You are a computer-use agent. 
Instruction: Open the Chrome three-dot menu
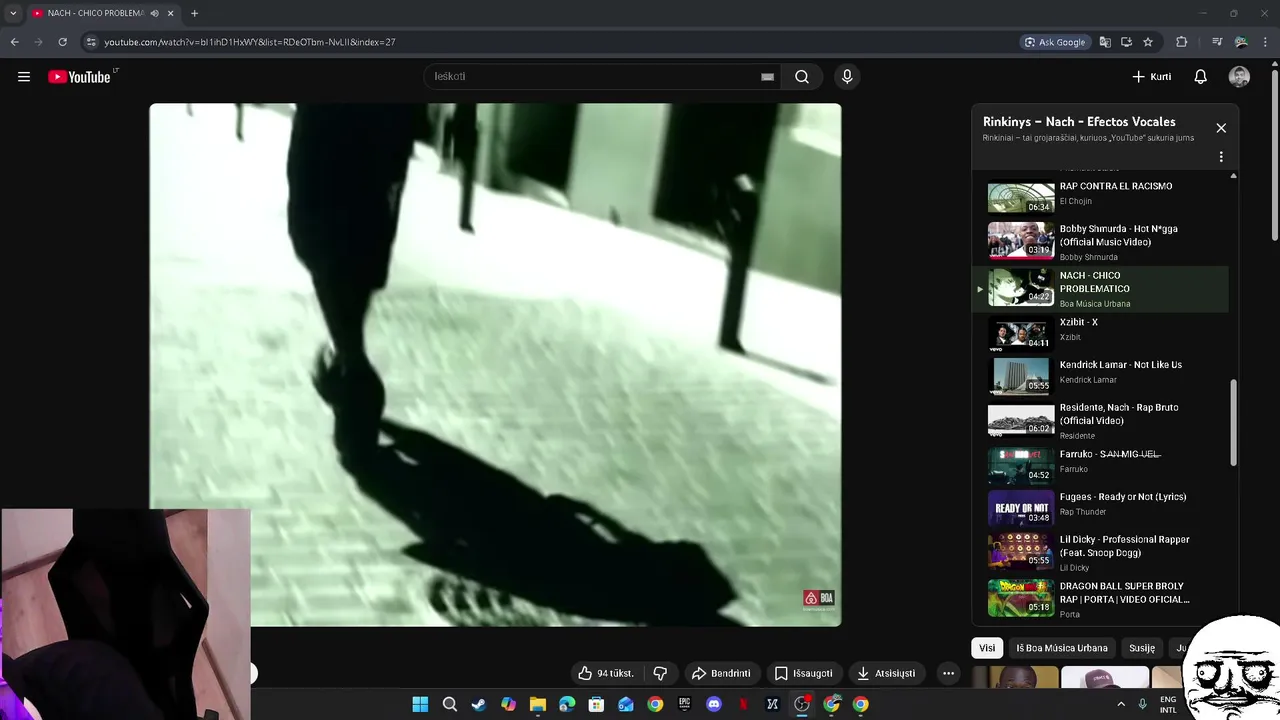click(x=1267, y=42)
